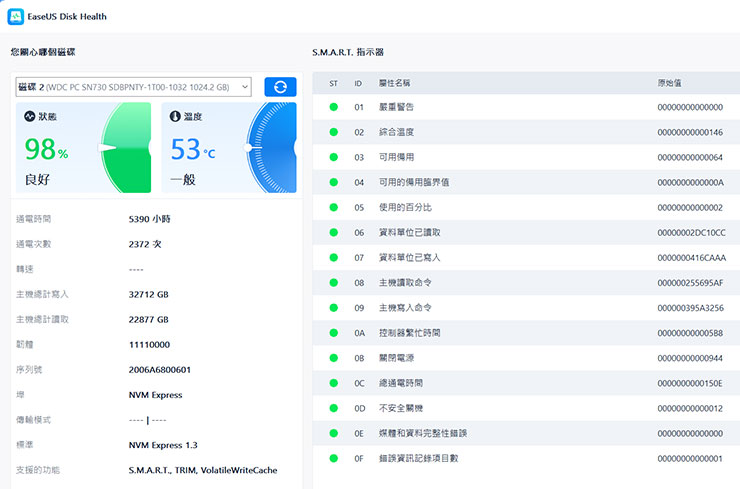Select the 控制器繁忙時間 attribute name
740x489 pixels.
pos(410,333)
